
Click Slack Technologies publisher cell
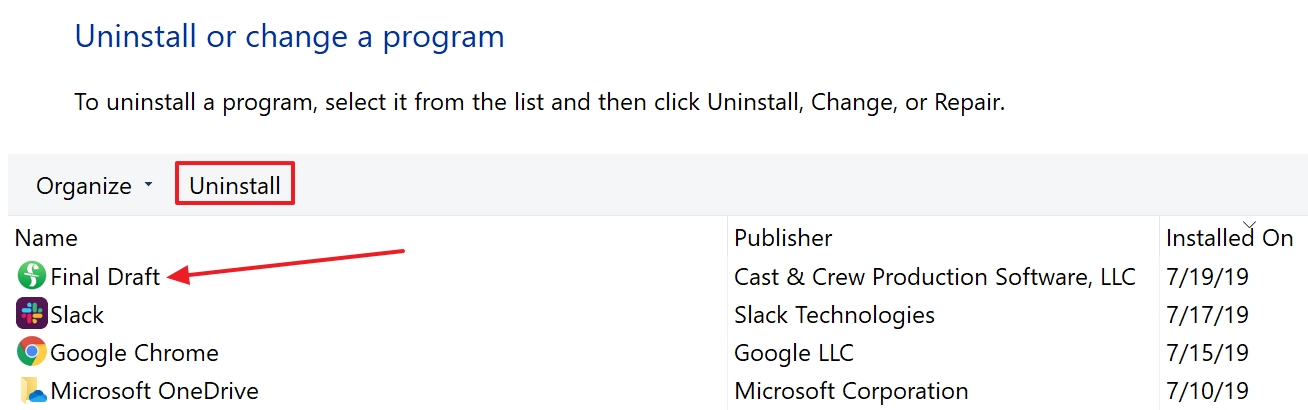(834, 315)
